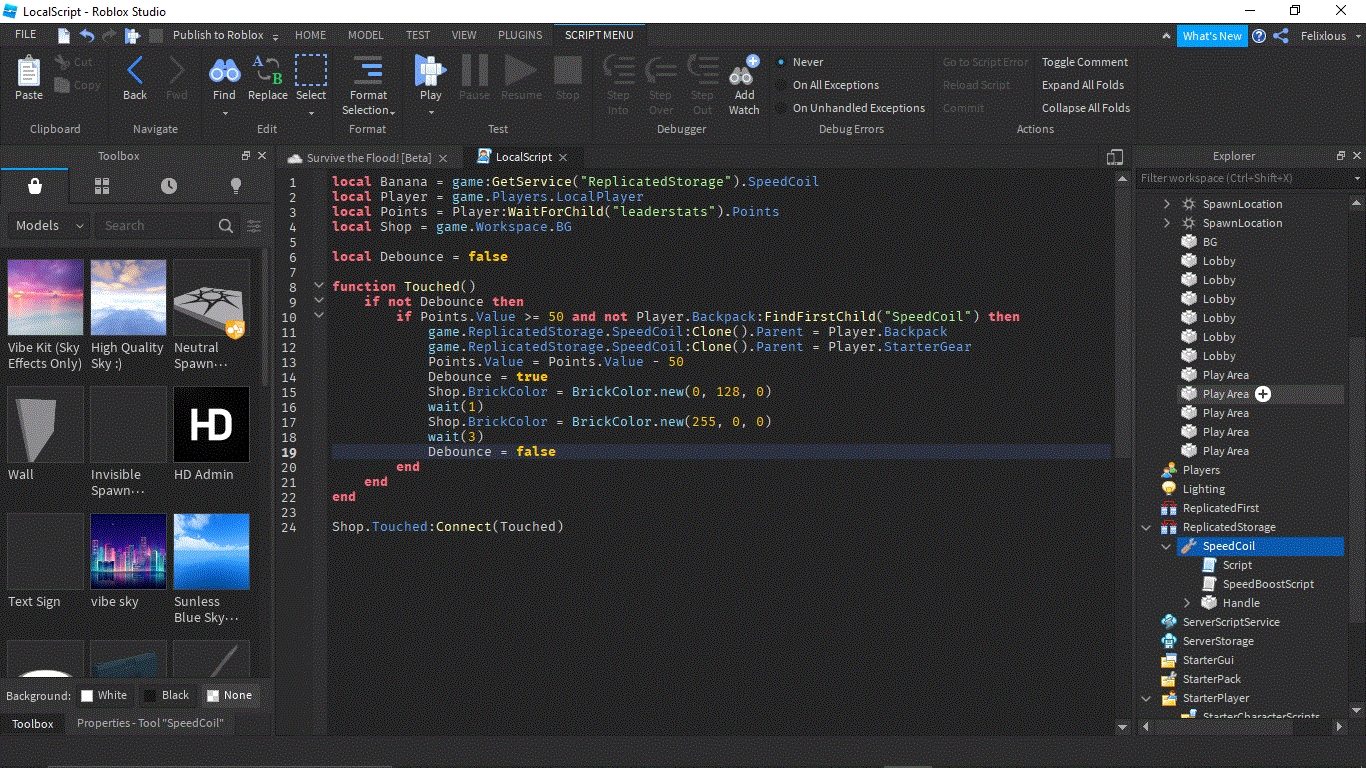Select the Never debug errors option
This screenshot has height=768, width=1366.
tap(807, 62)
